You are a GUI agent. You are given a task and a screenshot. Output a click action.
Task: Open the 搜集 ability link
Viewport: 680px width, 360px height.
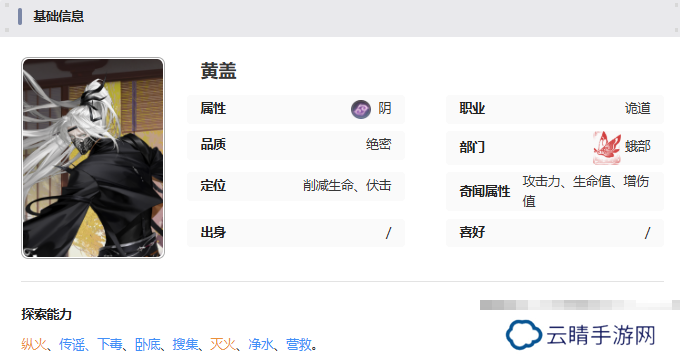click(x=185, y=344)
